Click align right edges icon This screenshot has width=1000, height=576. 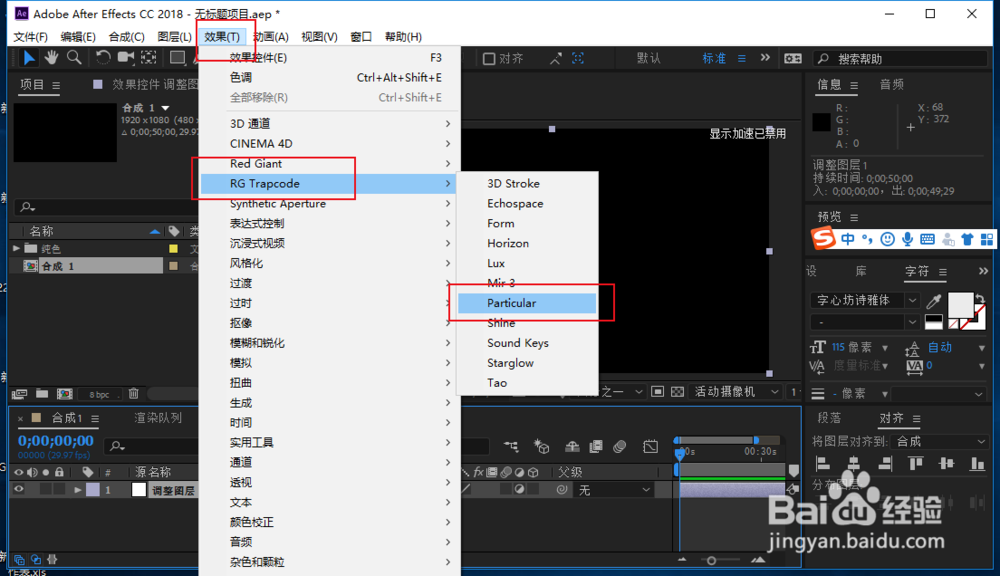click(x=885, y=463)
